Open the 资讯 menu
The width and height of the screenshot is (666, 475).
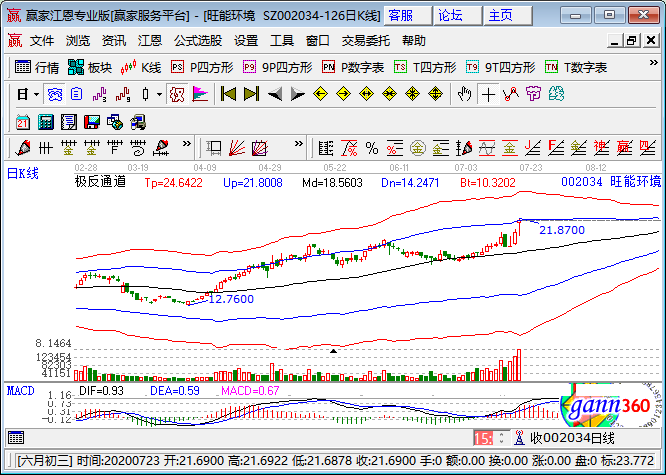[x=114, y=41]
